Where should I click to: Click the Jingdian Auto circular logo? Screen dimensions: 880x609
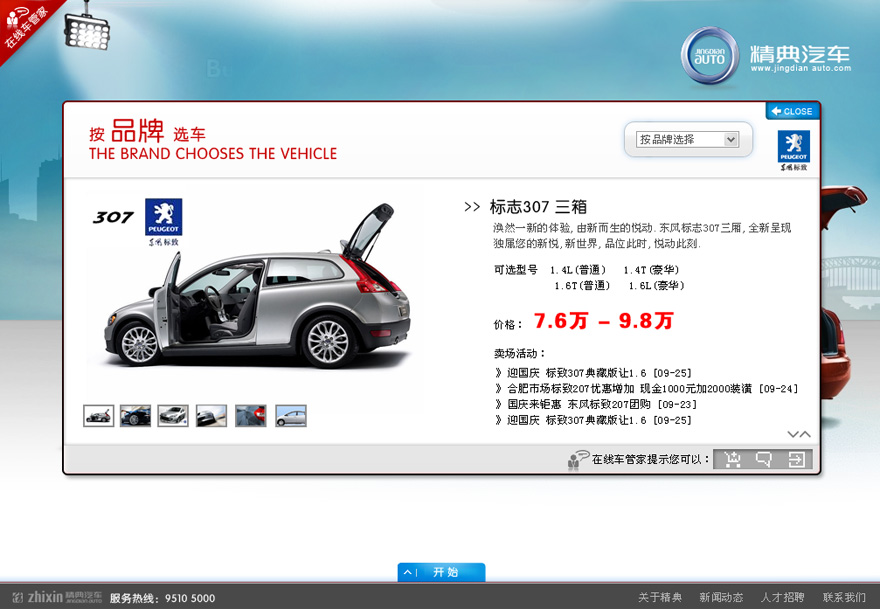(x=709, y=57)
